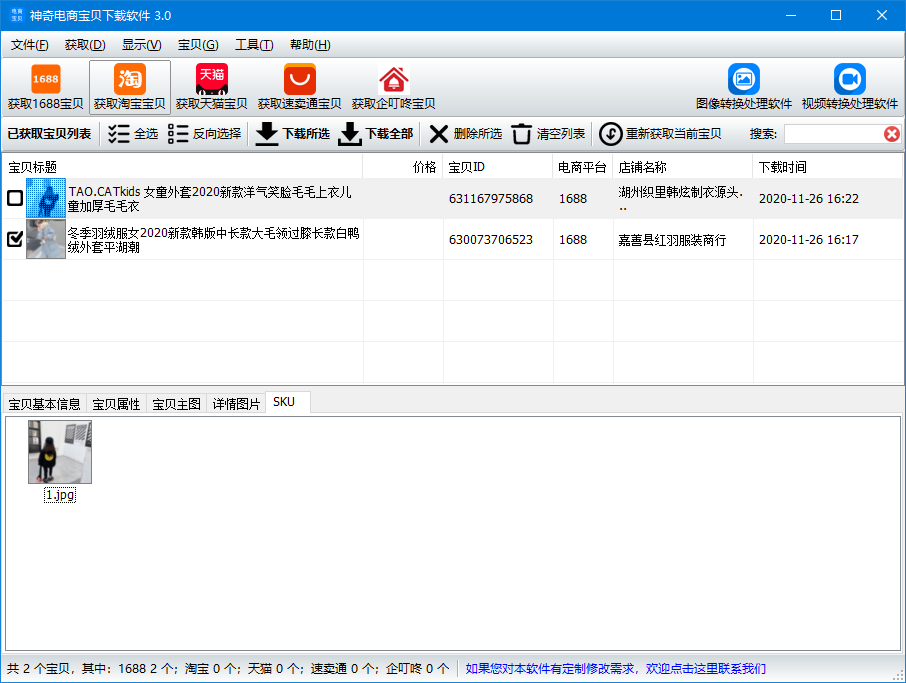Image resolution: width=906 pixels, height=683 pixels.
Task: Click 反向选择 invert selection
Action: 205,133
